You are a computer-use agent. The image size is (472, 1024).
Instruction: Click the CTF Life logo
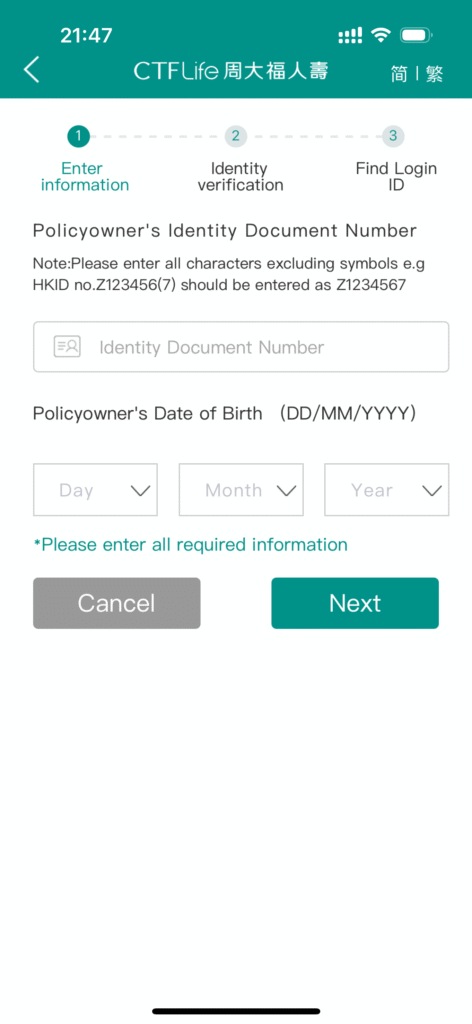click(x=230, y=71)
